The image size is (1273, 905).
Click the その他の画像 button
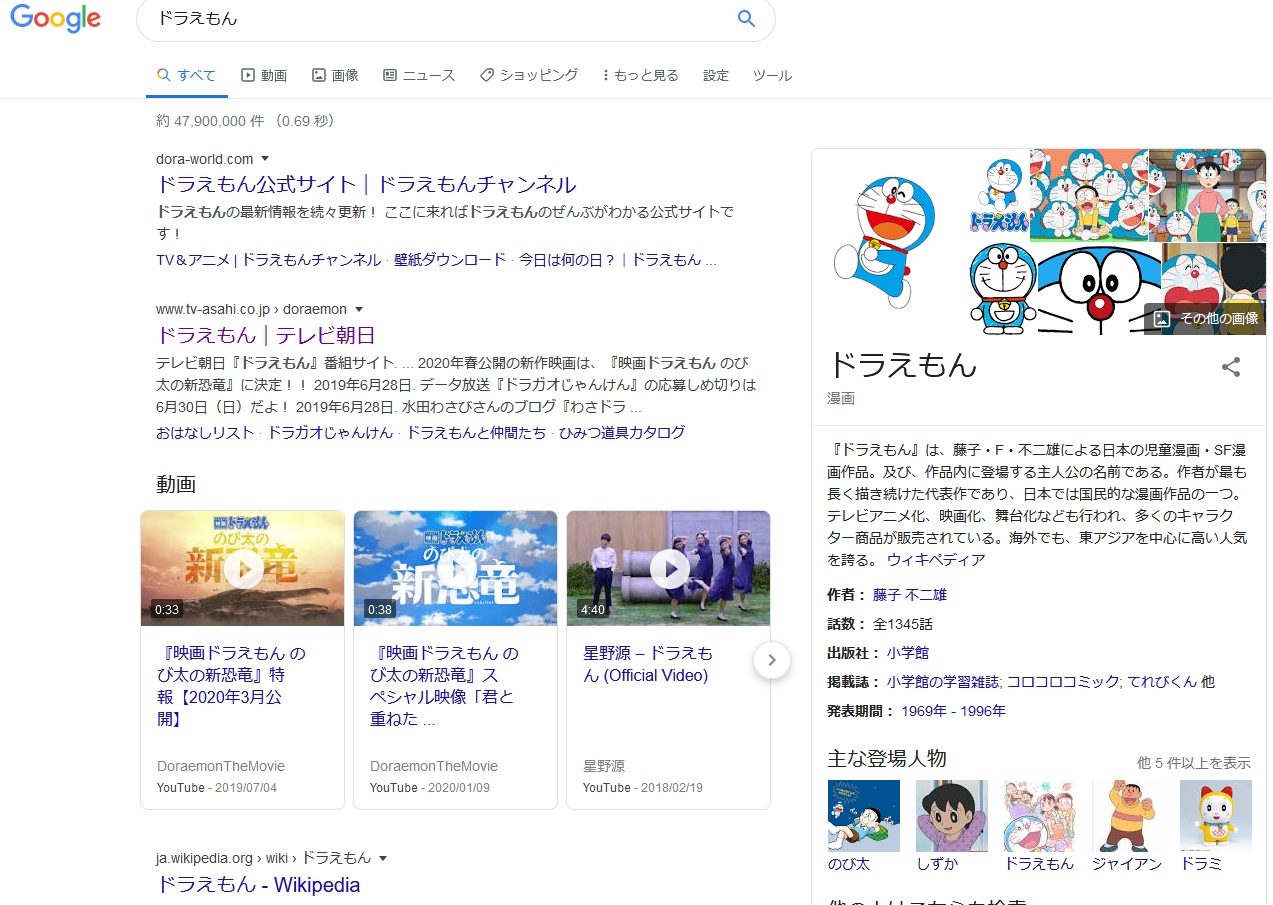tap(1206, 319)
